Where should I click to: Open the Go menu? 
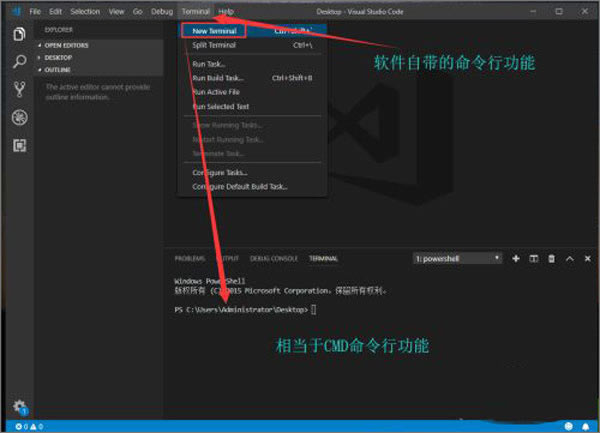[x=138, y=12]
